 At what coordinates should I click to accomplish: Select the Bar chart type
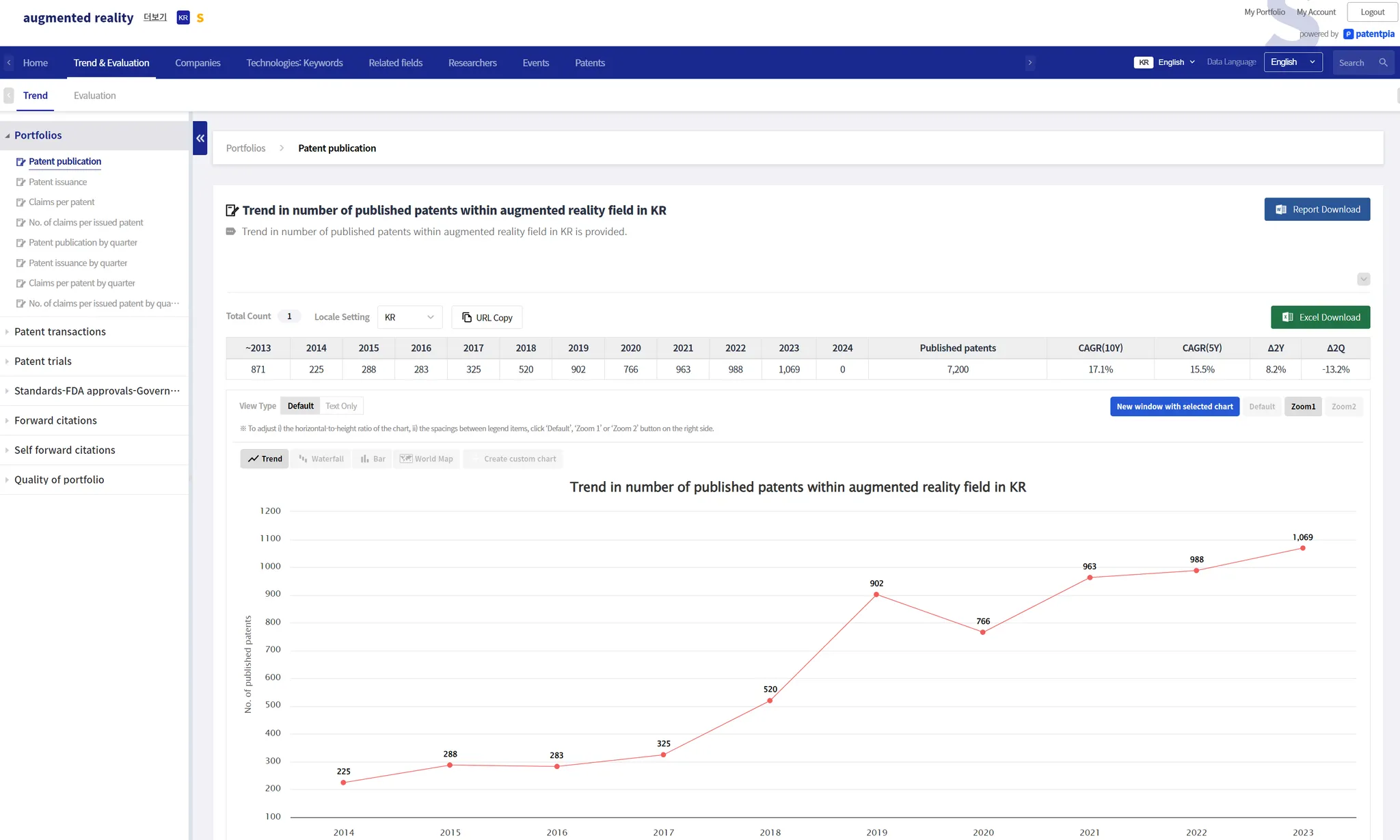point(373,459)
